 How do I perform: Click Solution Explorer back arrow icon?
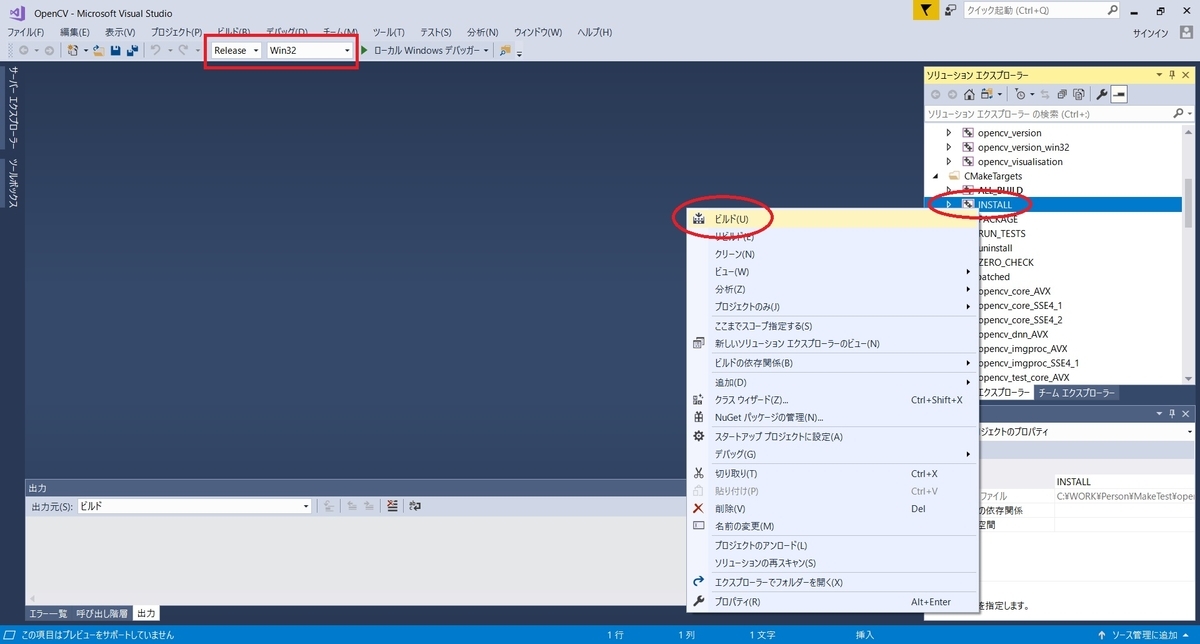pyautogui.click(x=936, y=95)
